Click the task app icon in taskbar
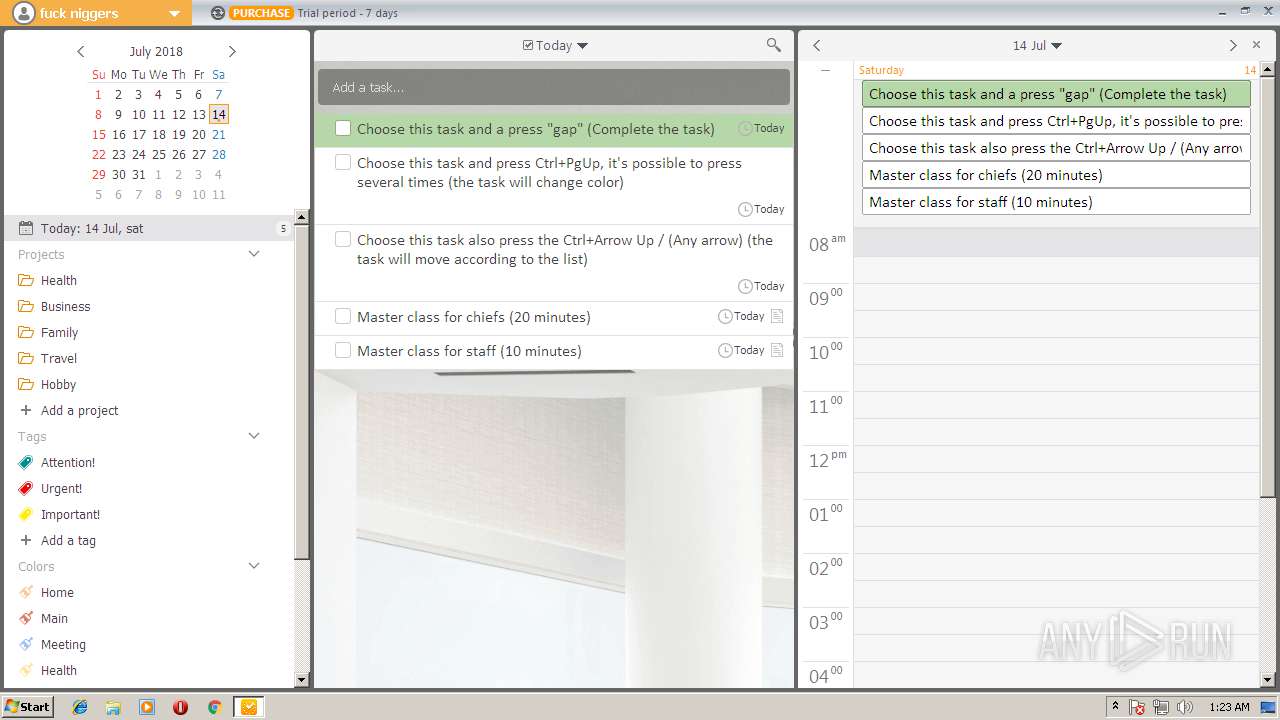1280x720 pixels. [249, 707]
